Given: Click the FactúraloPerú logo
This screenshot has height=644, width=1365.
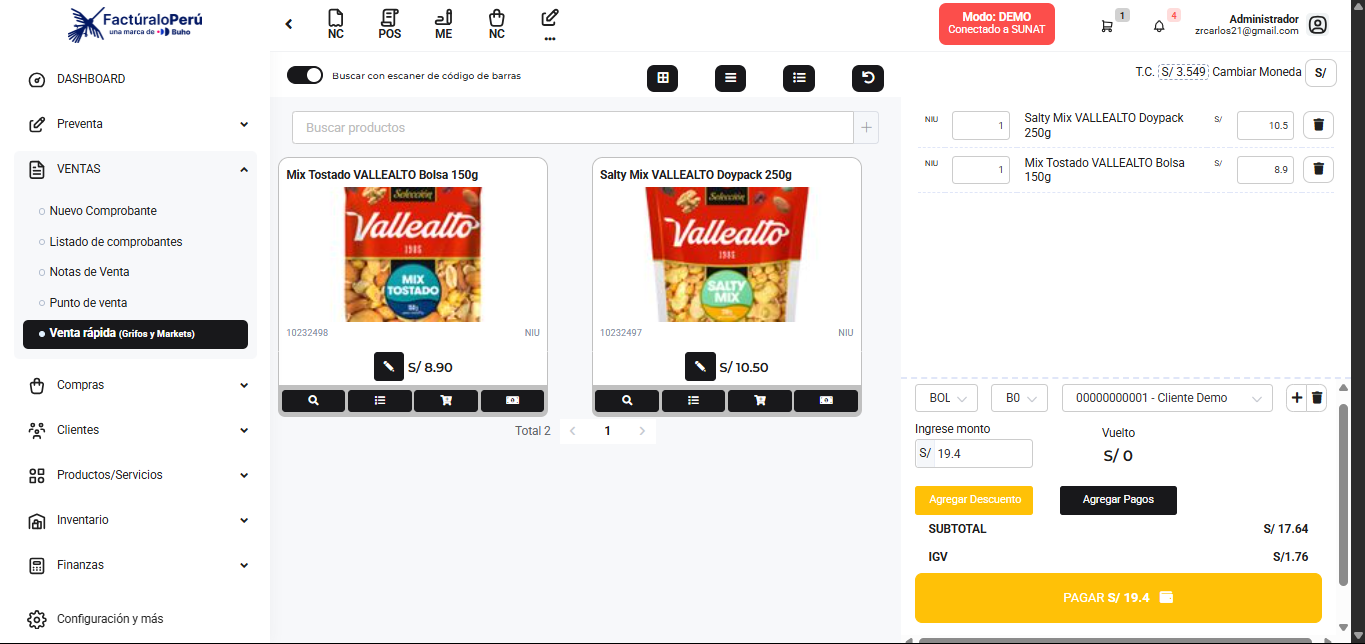Looking at the screenshot, I should (135, 25).
